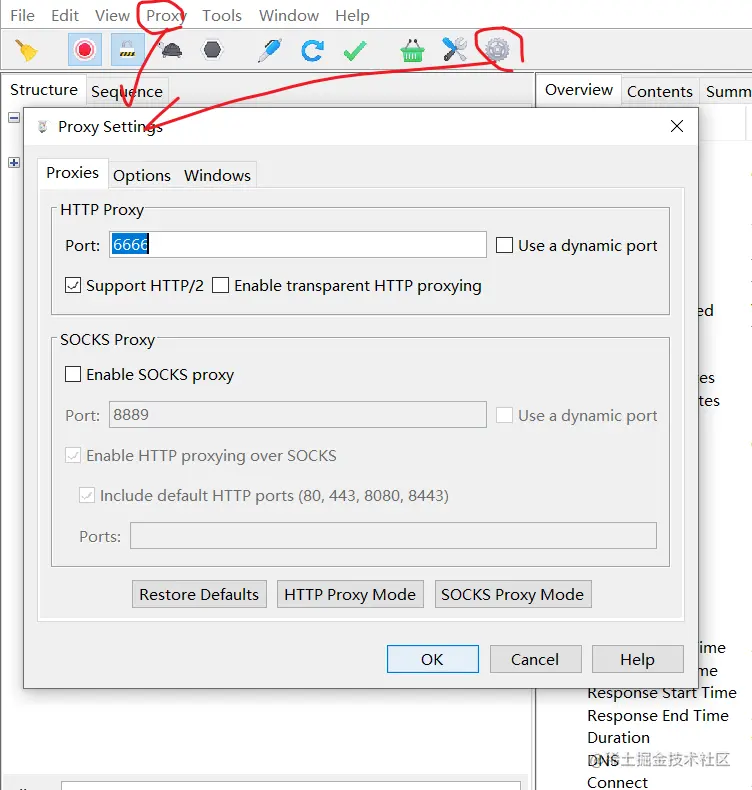Enable transparent HTTP proxying checkbox
The width and height of the screenshot is (752, 790).
pyautogui.click(x=220, y=285)
